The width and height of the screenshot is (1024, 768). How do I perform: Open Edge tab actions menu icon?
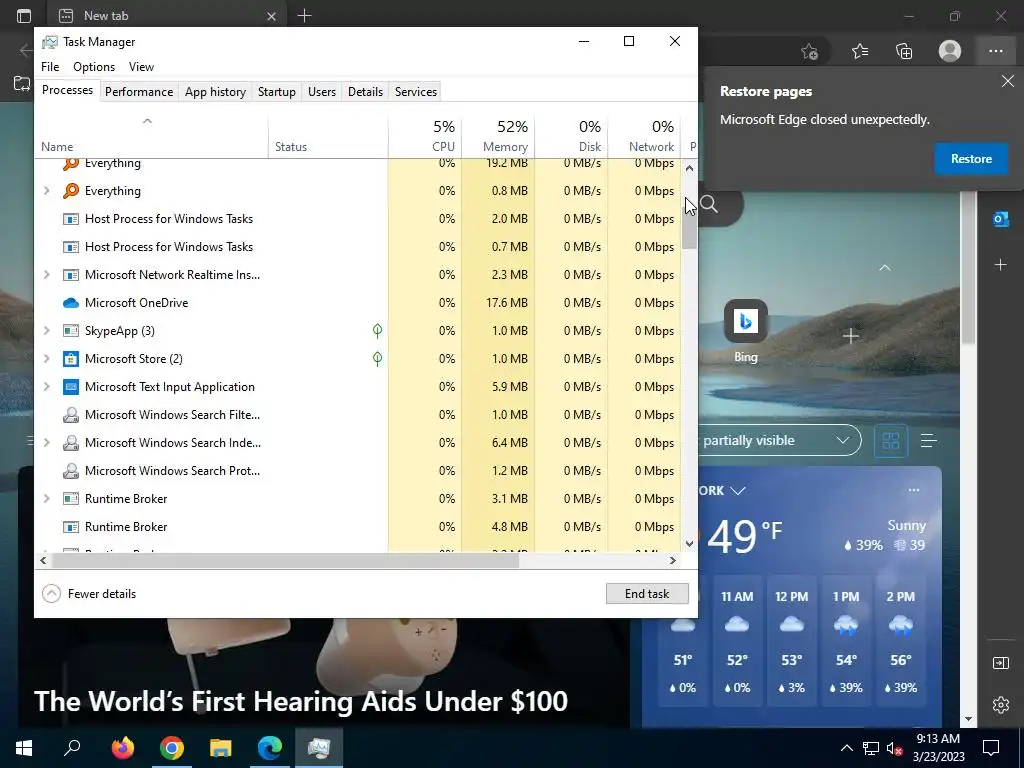pos(24,16)
